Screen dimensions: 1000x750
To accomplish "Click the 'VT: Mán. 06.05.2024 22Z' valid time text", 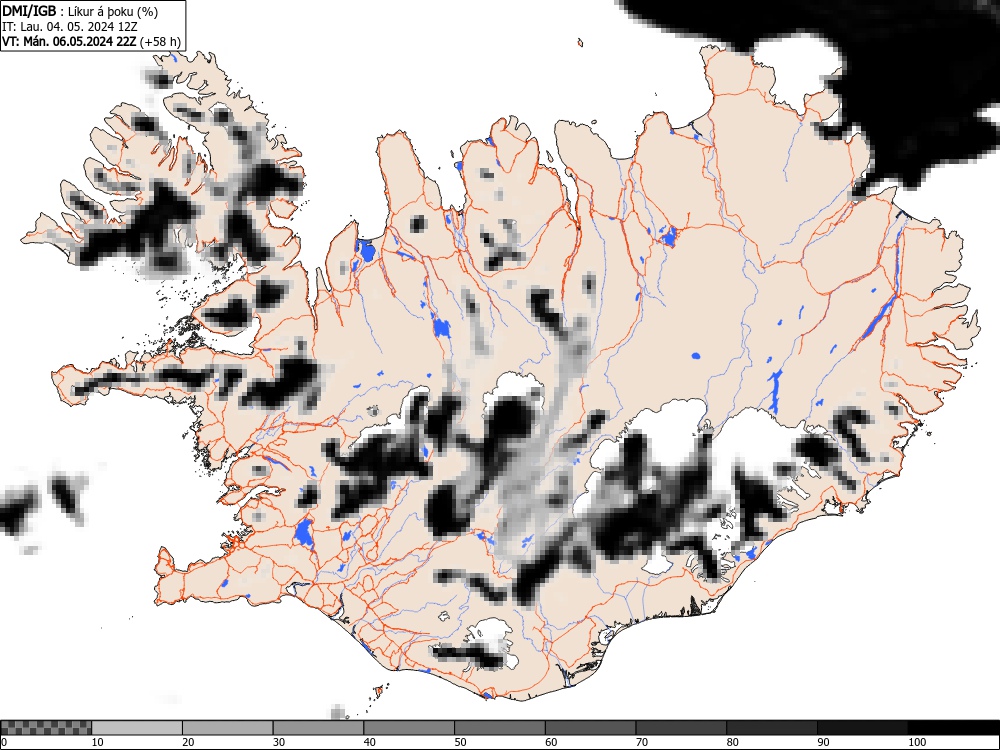I will click(69, 42).
